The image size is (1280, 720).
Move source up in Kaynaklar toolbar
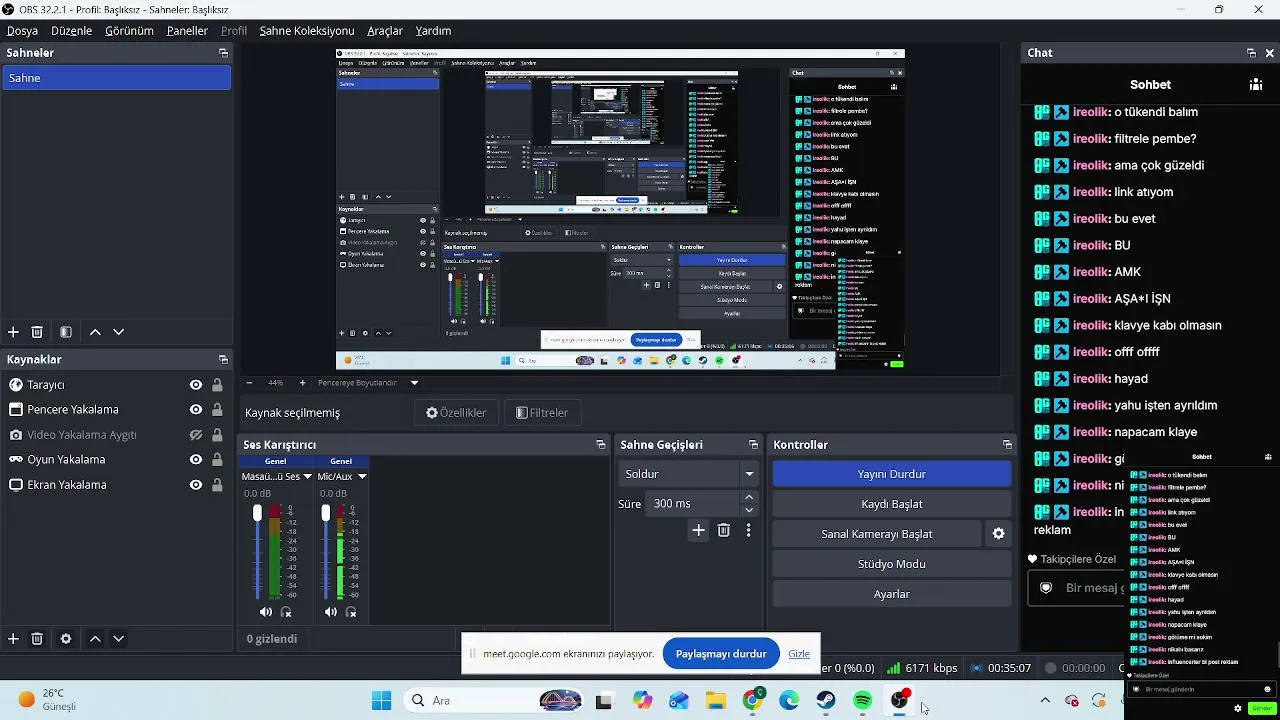pos(95,639)
